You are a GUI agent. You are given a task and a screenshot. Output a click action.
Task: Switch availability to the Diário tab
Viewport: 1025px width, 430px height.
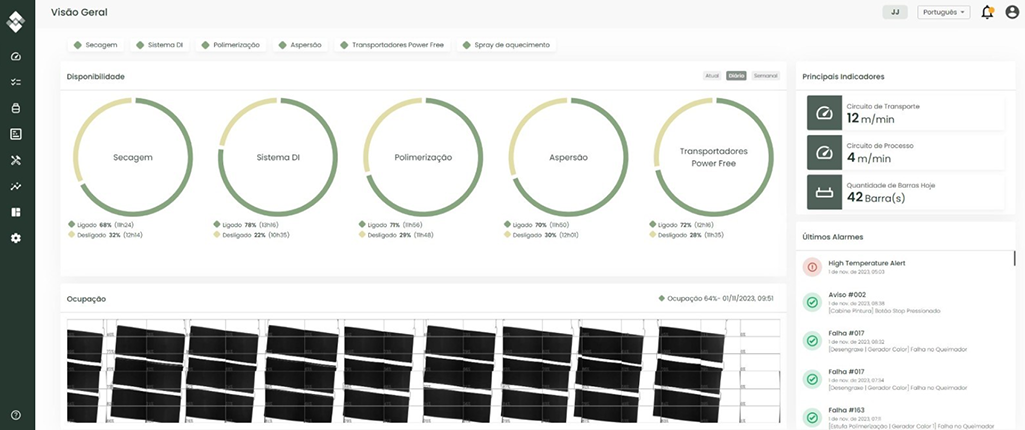coord(736,76)
